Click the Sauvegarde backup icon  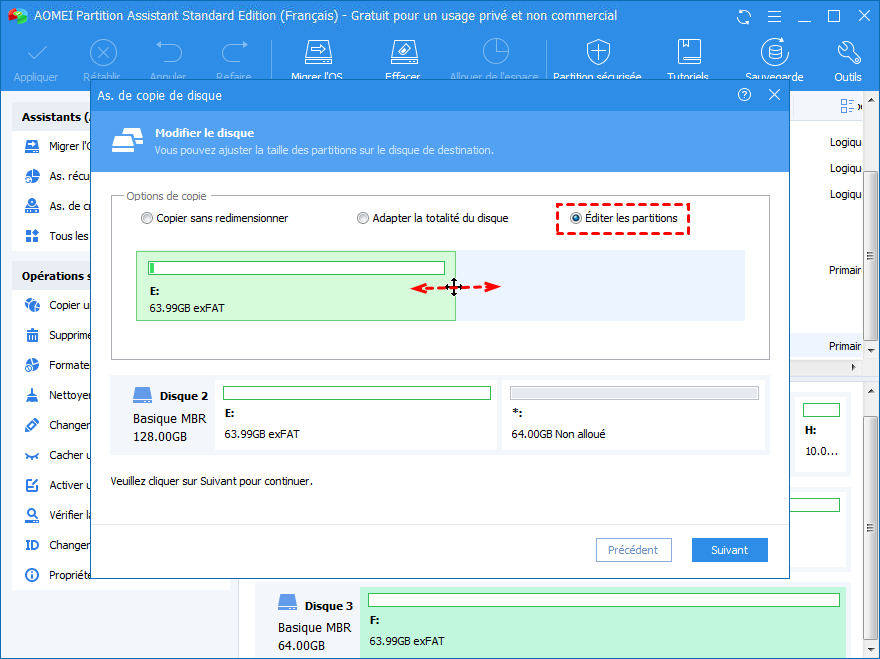(x=773, y=53)
